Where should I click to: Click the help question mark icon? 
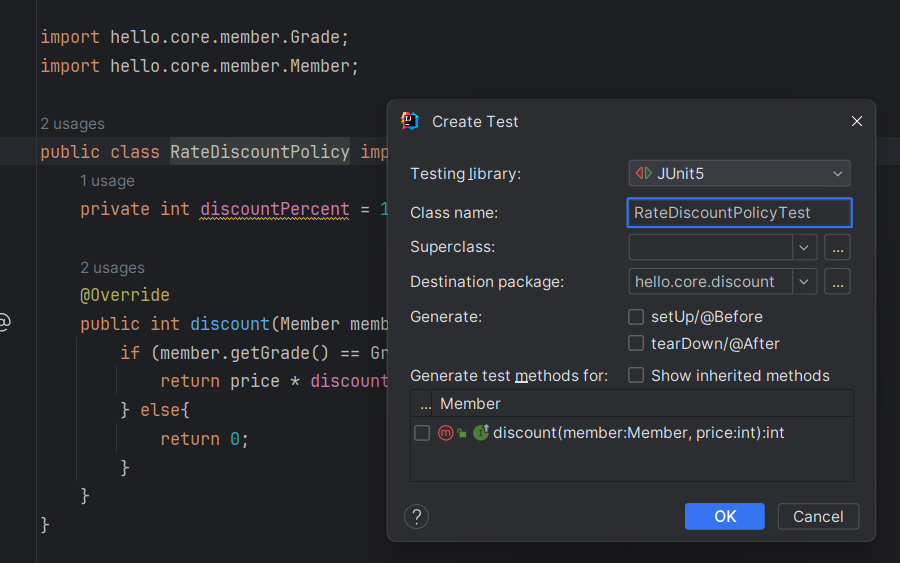click(417, 516)
